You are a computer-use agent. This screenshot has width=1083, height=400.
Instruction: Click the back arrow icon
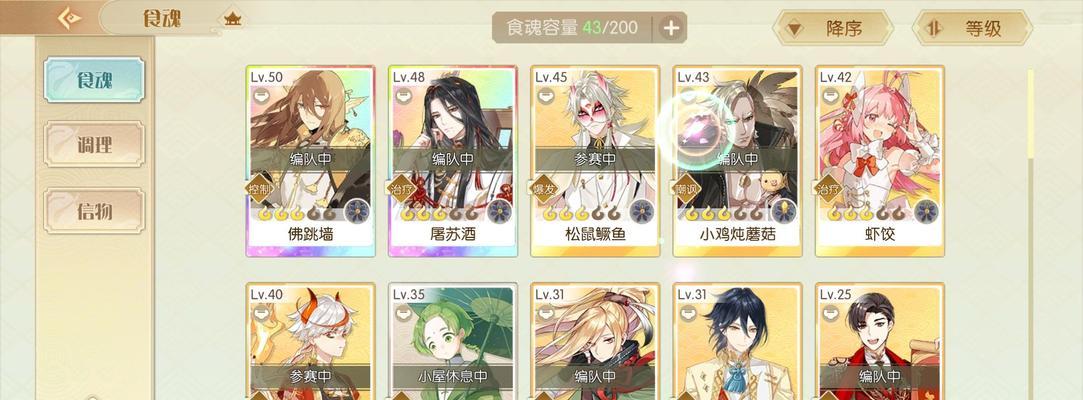pyautogui.click(x=69, y=18)
